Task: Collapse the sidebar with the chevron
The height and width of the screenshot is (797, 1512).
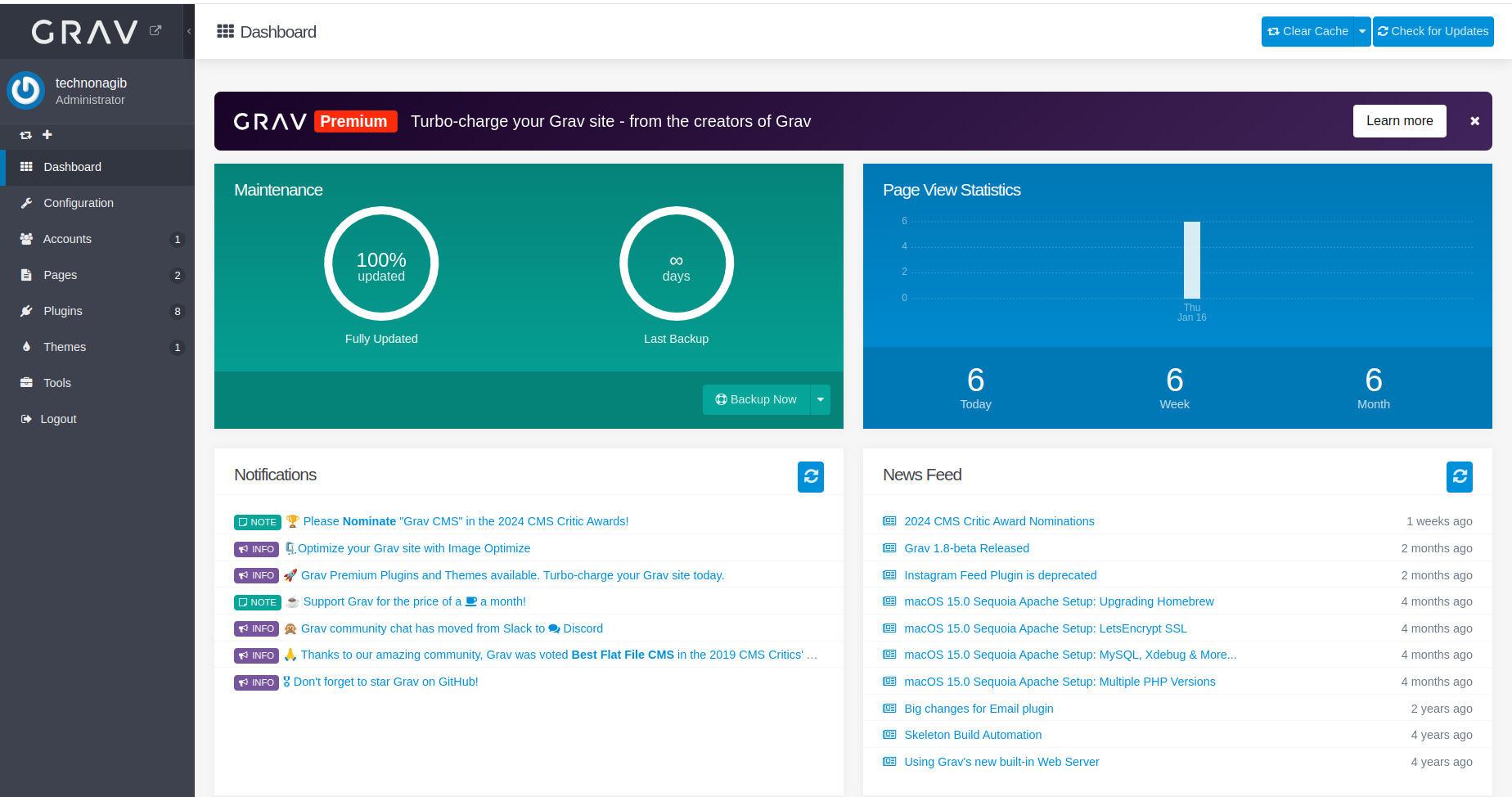Action: coord(189,31)
